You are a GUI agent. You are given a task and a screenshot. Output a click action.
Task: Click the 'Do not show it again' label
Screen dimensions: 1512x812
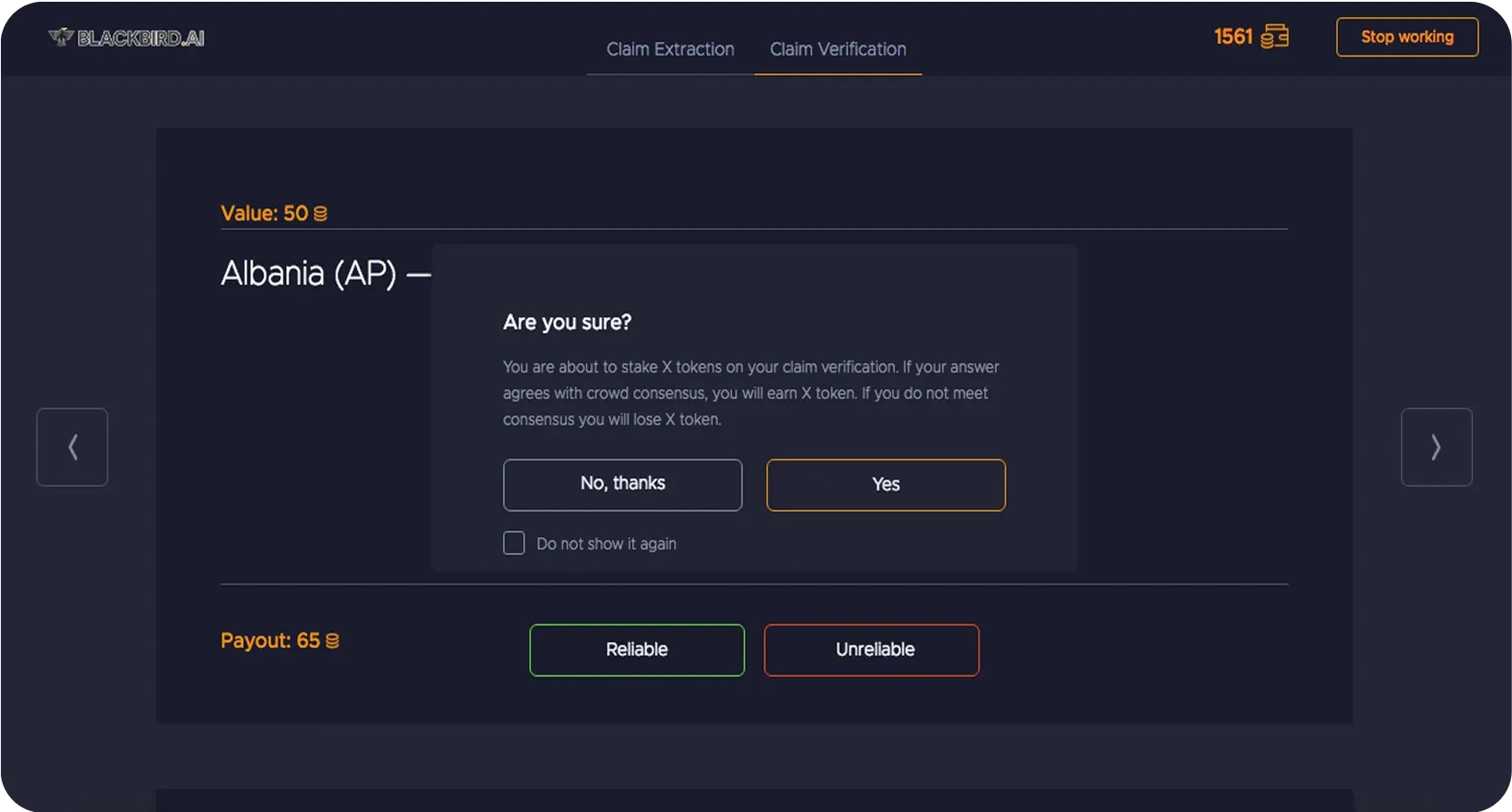[606, 544]
